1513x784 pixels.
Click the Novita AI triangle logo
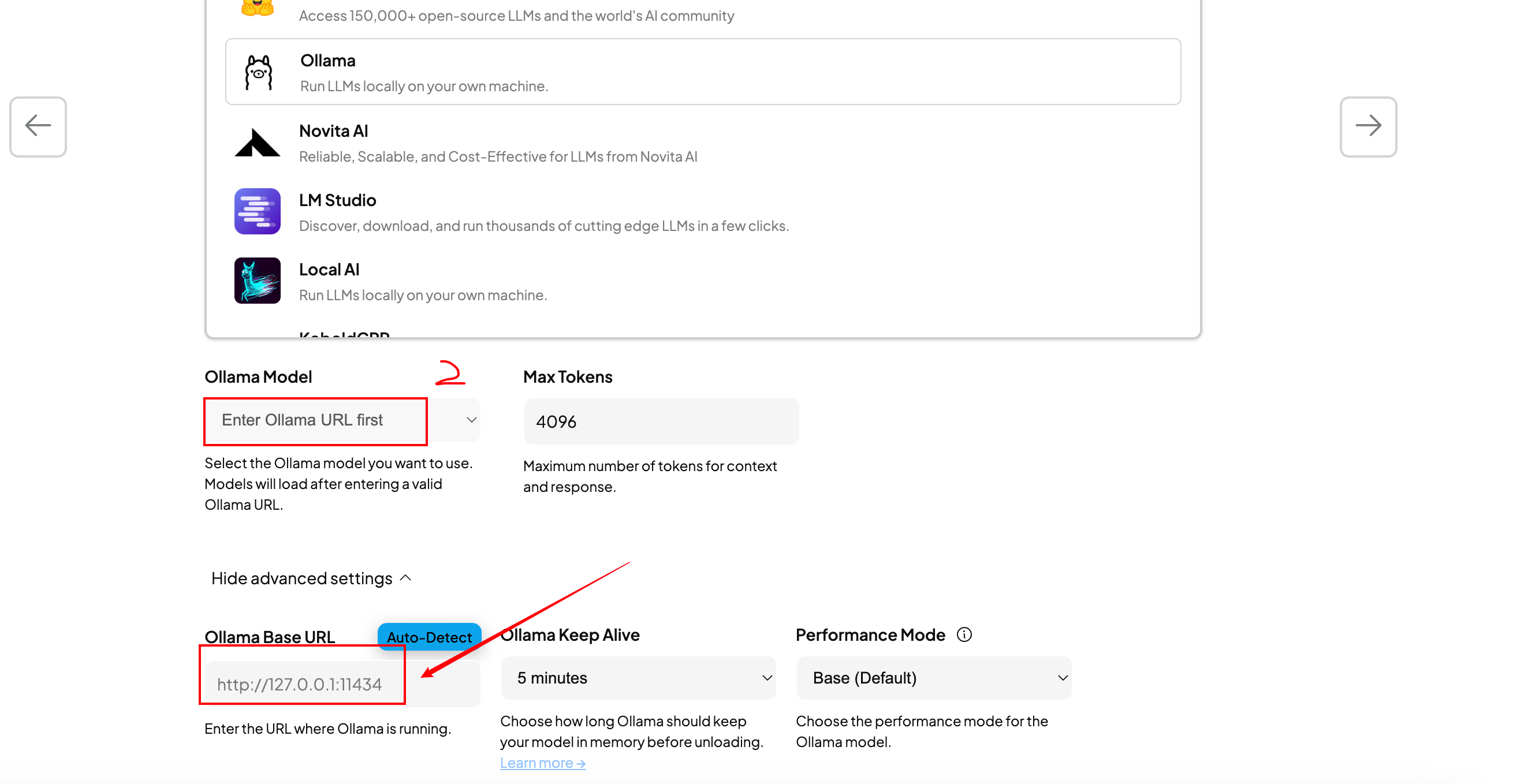(257, 143)
